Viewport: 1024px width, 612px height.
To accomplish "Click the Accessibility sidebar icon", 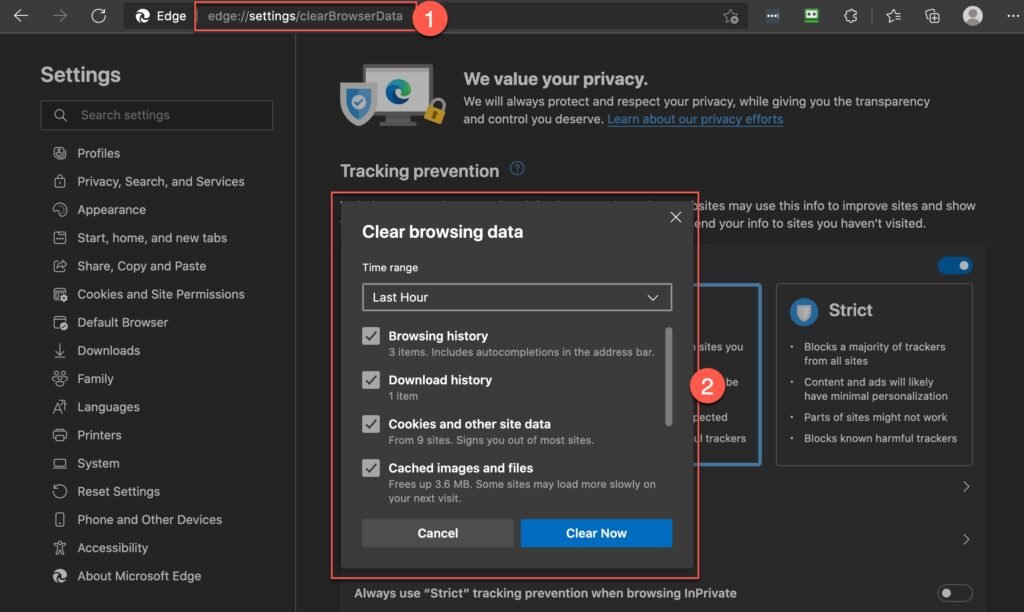I will (x=59, y=547).
